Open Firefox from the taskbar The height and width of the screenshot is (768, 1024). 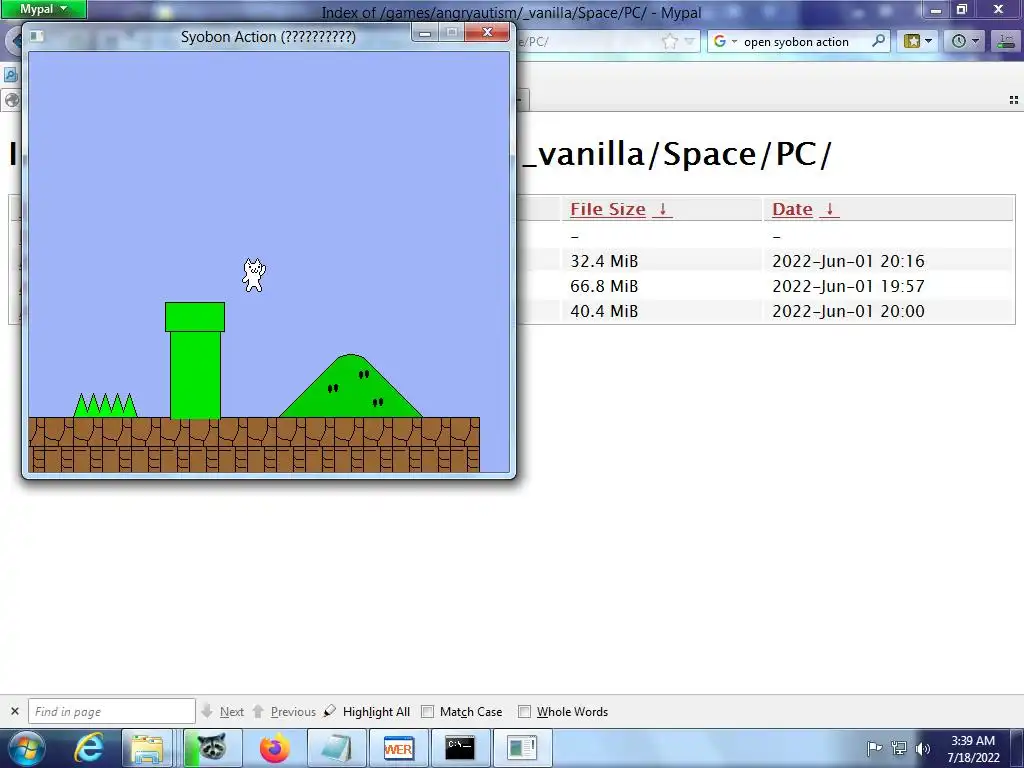(274, 748)
